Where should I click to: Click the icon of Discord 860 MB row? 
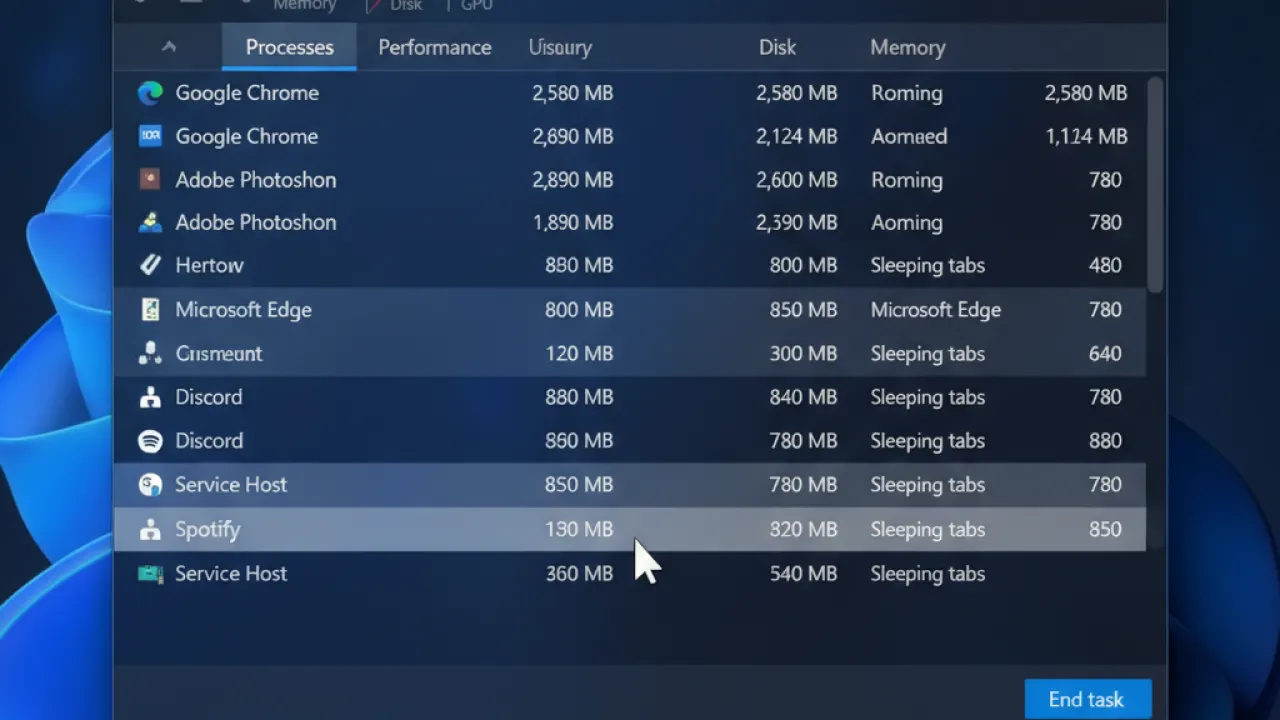[x=150, y=441]
